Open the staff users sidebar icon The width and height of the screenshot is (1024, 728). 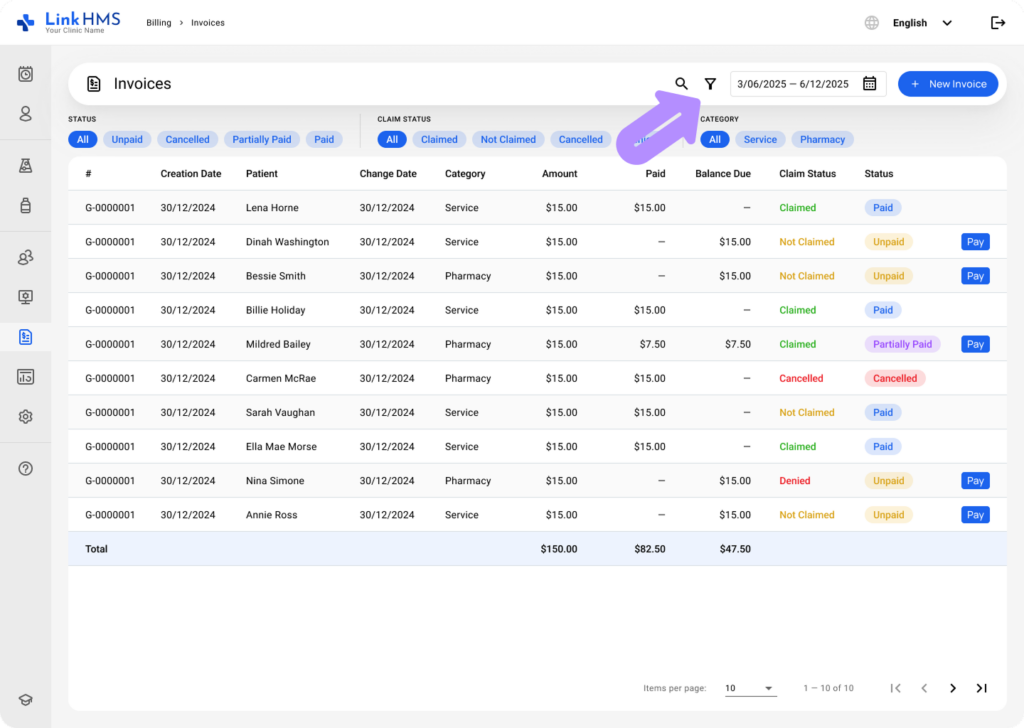[x=25, y=257]
